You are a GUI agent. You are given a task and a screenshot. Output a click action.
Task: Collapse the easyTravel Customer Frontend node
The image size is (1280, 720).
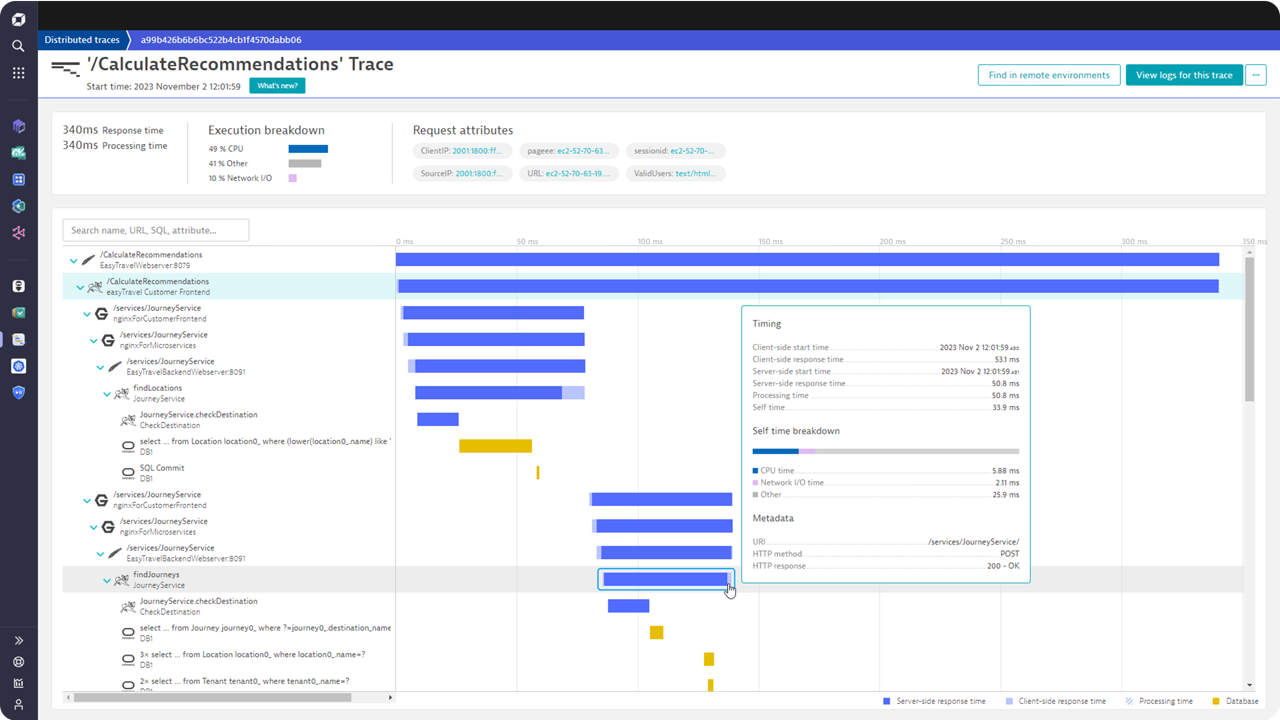81,288
